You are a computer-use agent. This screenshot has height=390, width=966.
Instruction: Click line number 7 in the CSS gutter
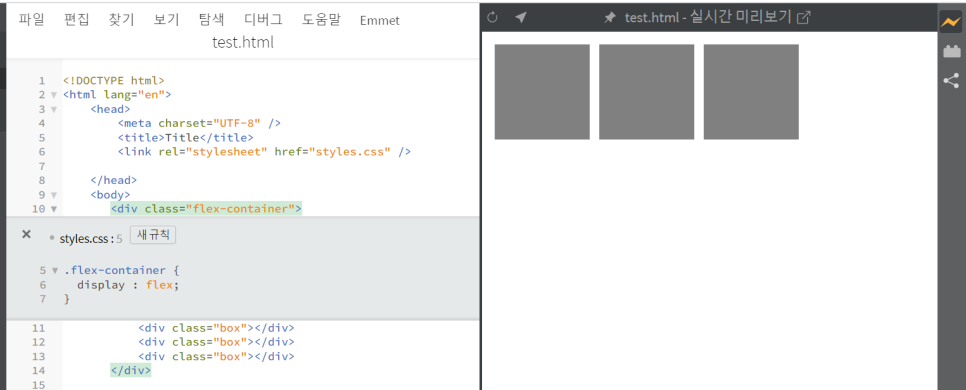(x=43, y=299)
